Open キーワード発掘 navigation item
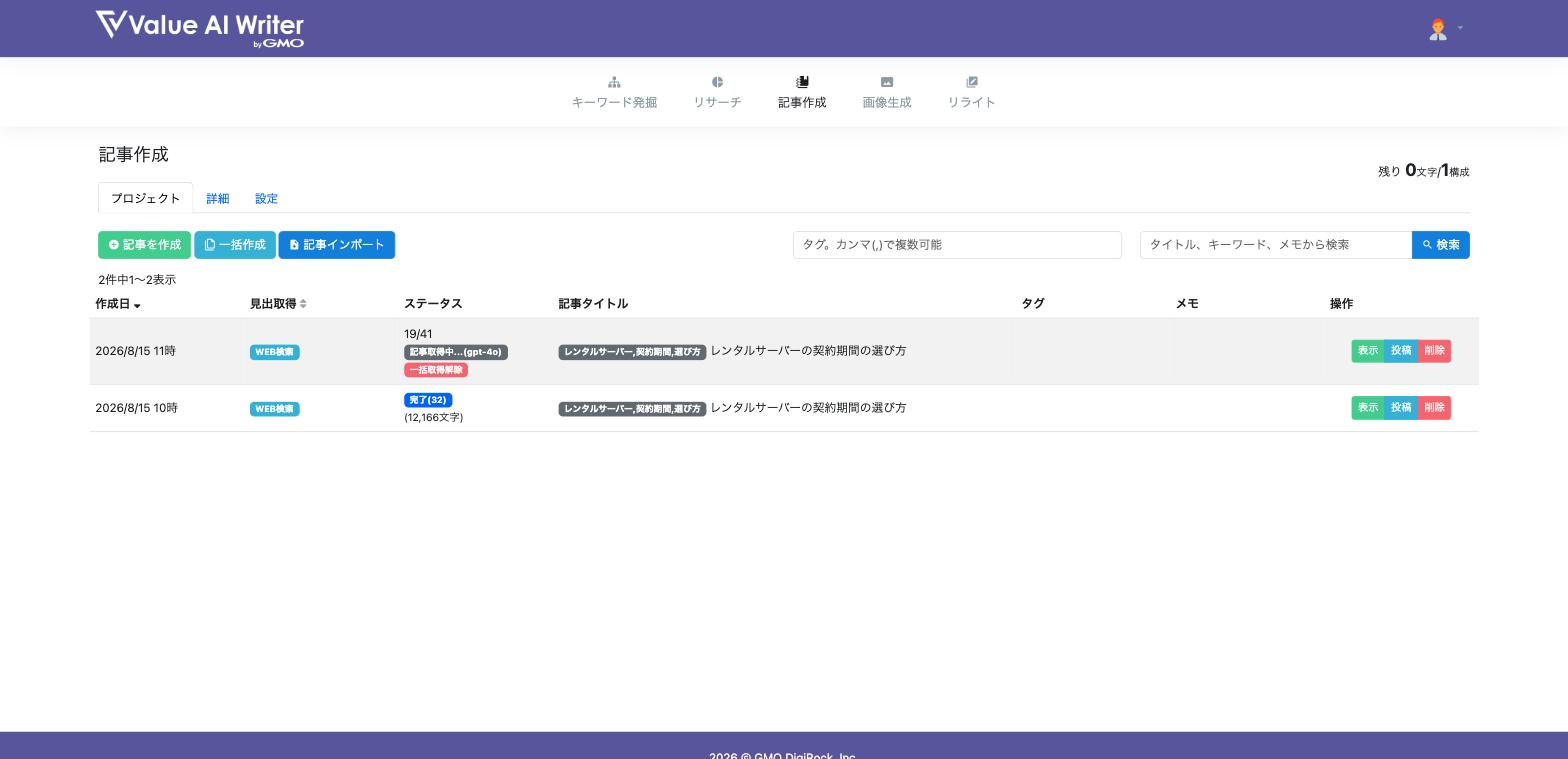Image resolution: width=1568 pixels, height=759 pixels. coord(614,92)
